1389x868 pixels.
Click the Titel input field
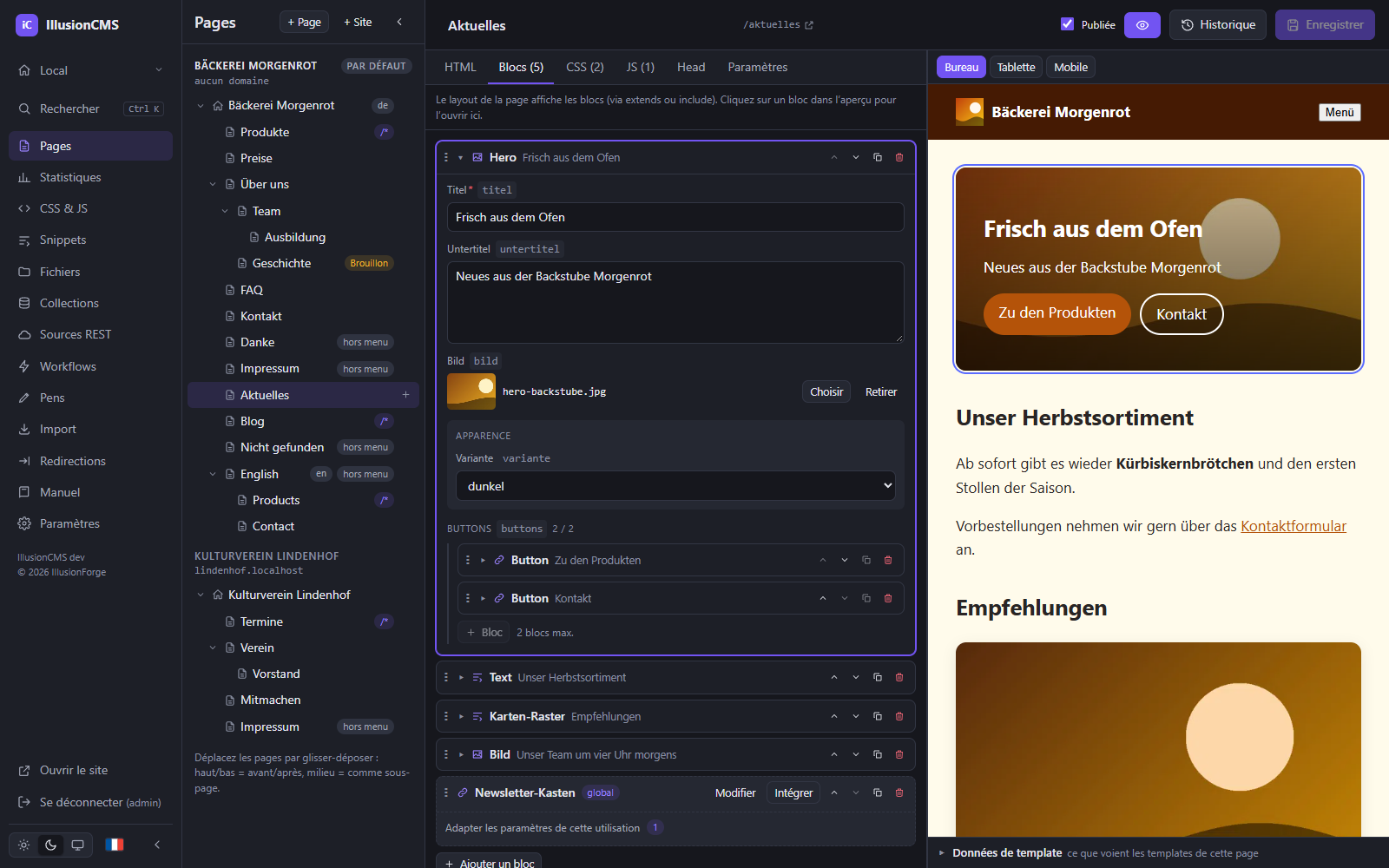pos(675,217)
